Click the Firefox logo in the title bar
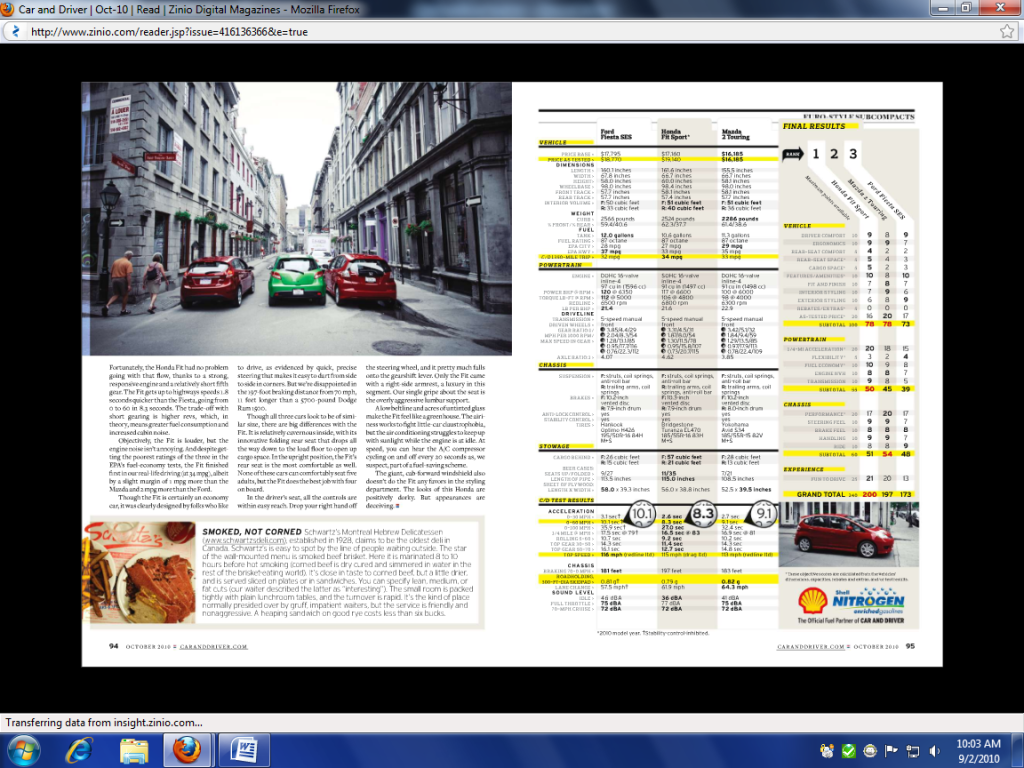Viewport: 1024px width, 768px height. tap(7, 9)
